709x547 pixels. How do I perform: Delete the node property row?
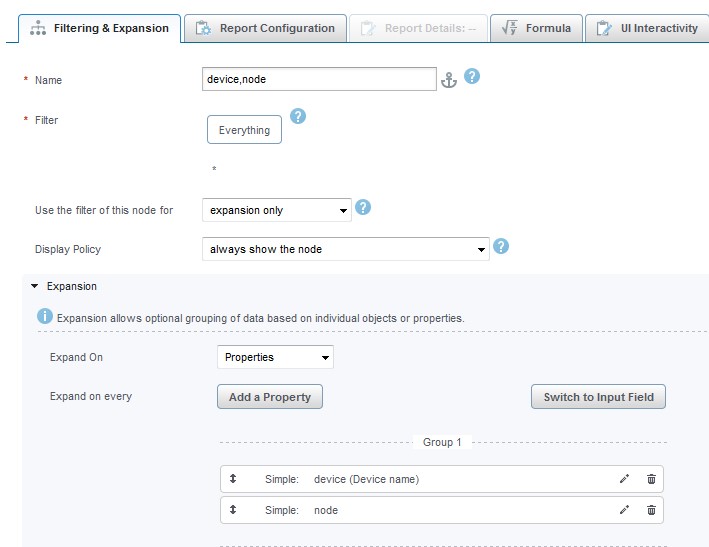click(651, 510)
